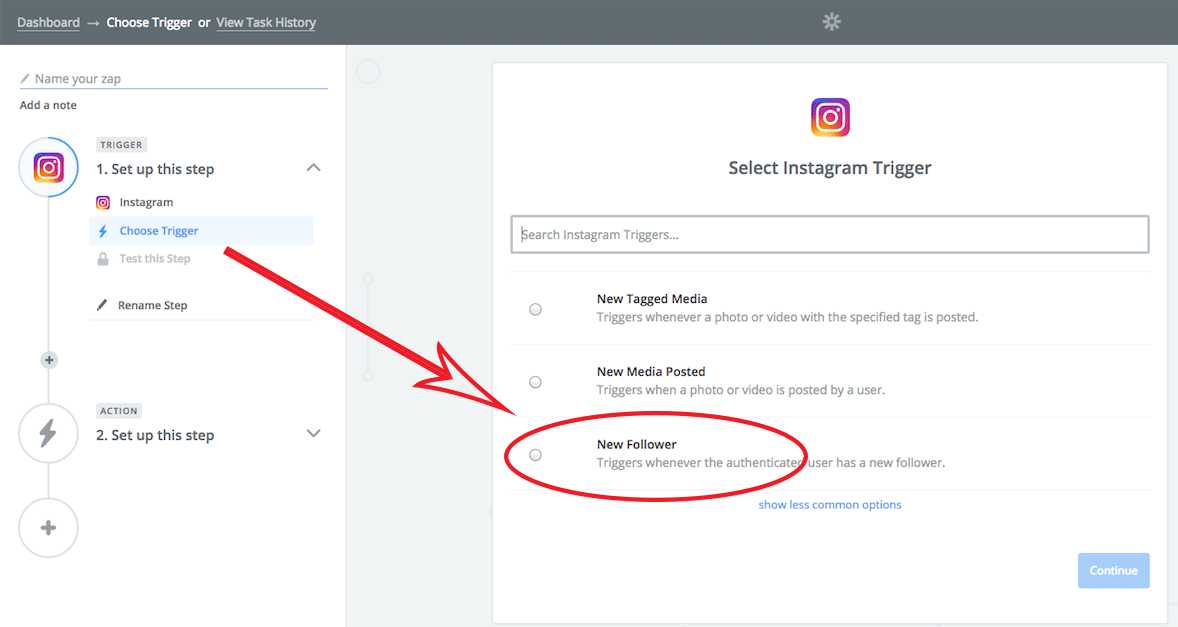Click Add a note
The height and width of the screenshot is (627, 1178).
point(48,105)
